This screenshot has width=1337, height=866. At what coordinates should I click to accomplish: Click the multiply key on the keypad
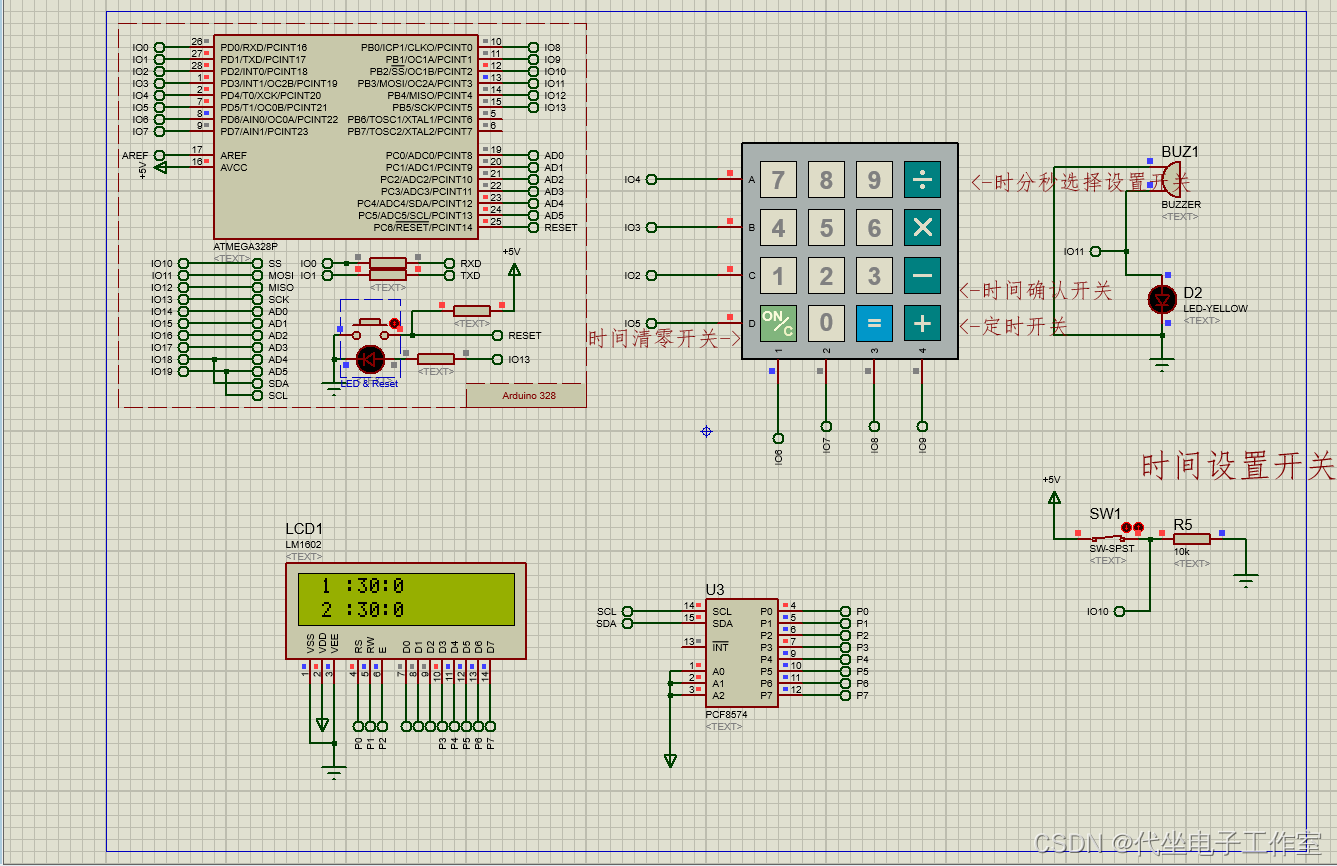click(x=922, y=228)
